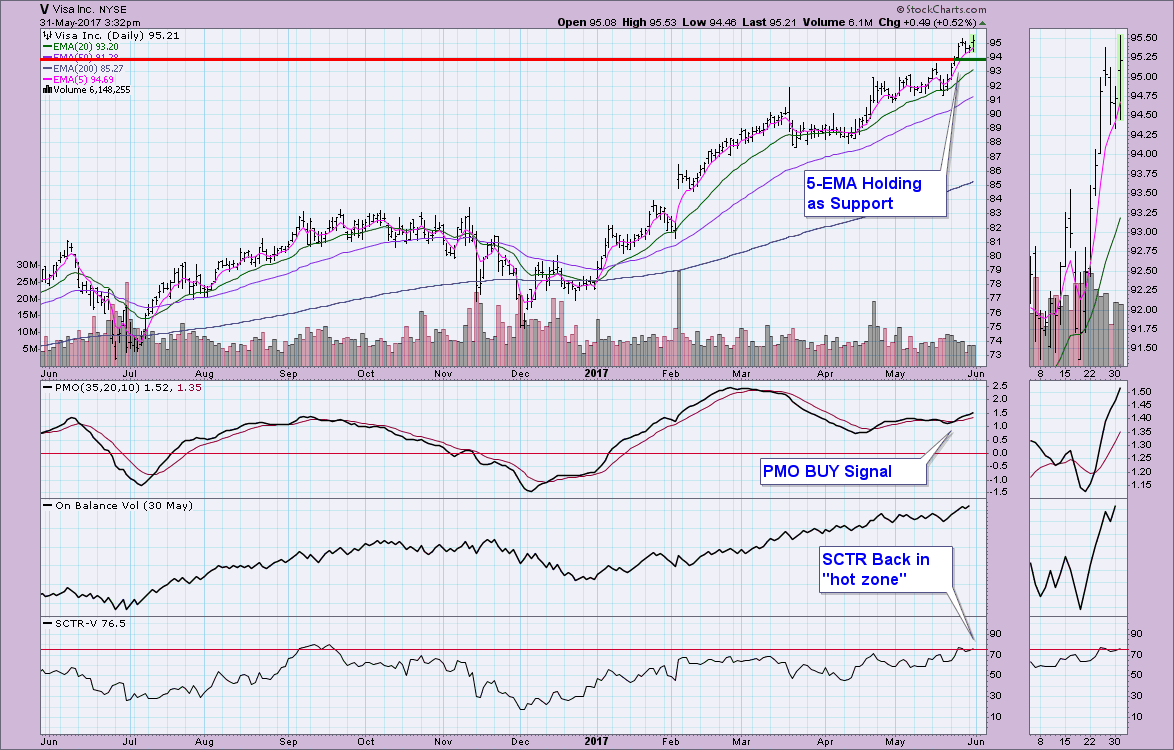Click the OHLC bar icon before Visa Inc. (Daily)
The width and height of the screenshot is (1174, 750).
pyautogui.click(x=48, y=35)
